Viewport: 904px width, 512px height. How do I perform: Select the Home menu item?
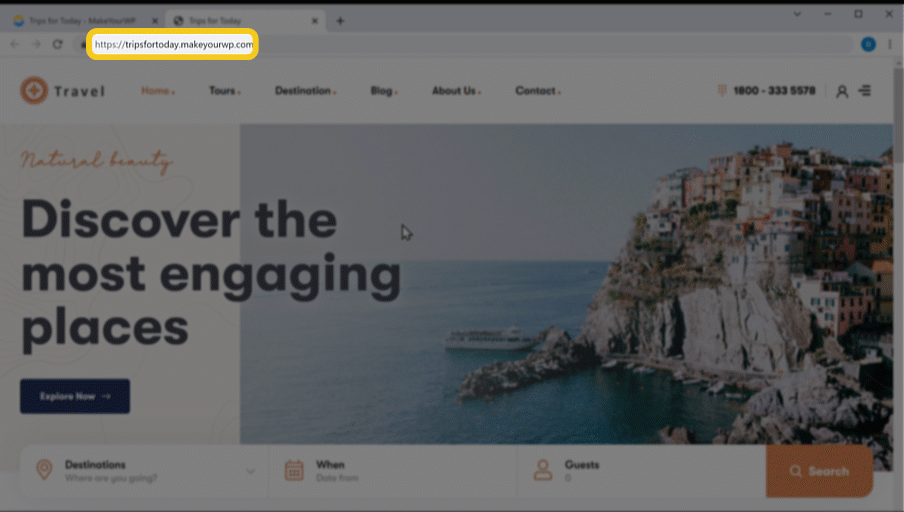click(157, 91)
